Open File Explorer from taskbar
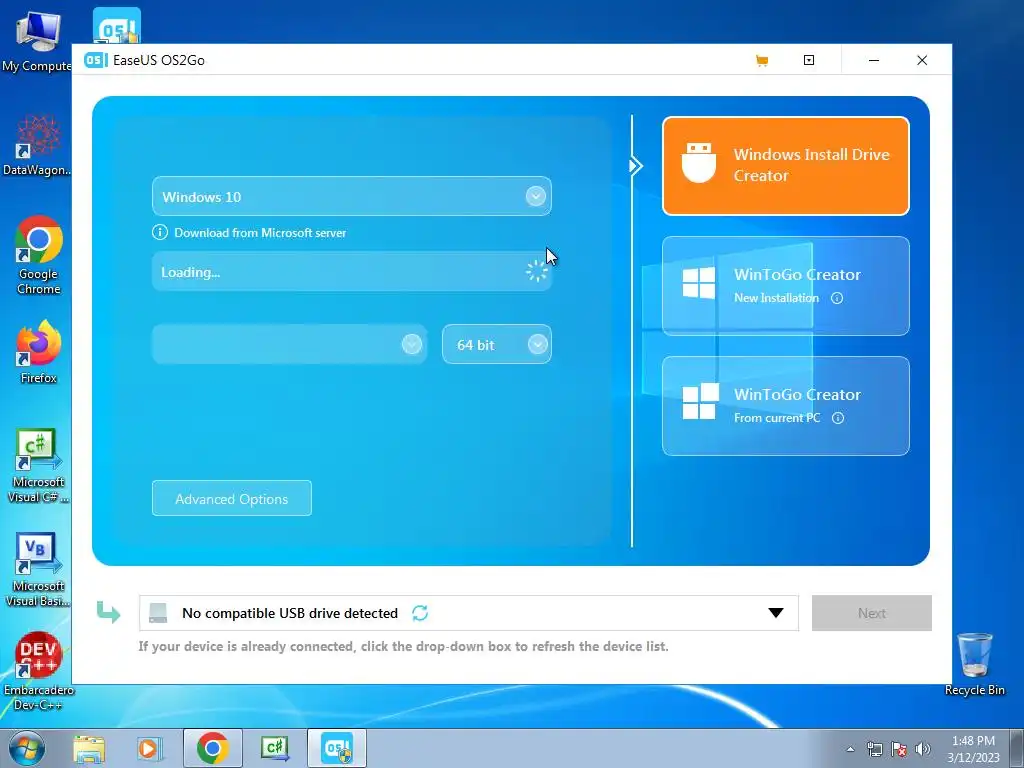1024x768 pixels. click(x=89, y=748)
